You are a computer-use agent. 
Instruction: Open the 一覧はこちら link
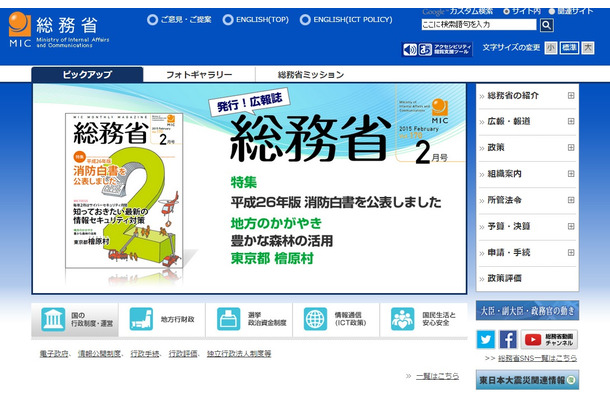(437, 376)
